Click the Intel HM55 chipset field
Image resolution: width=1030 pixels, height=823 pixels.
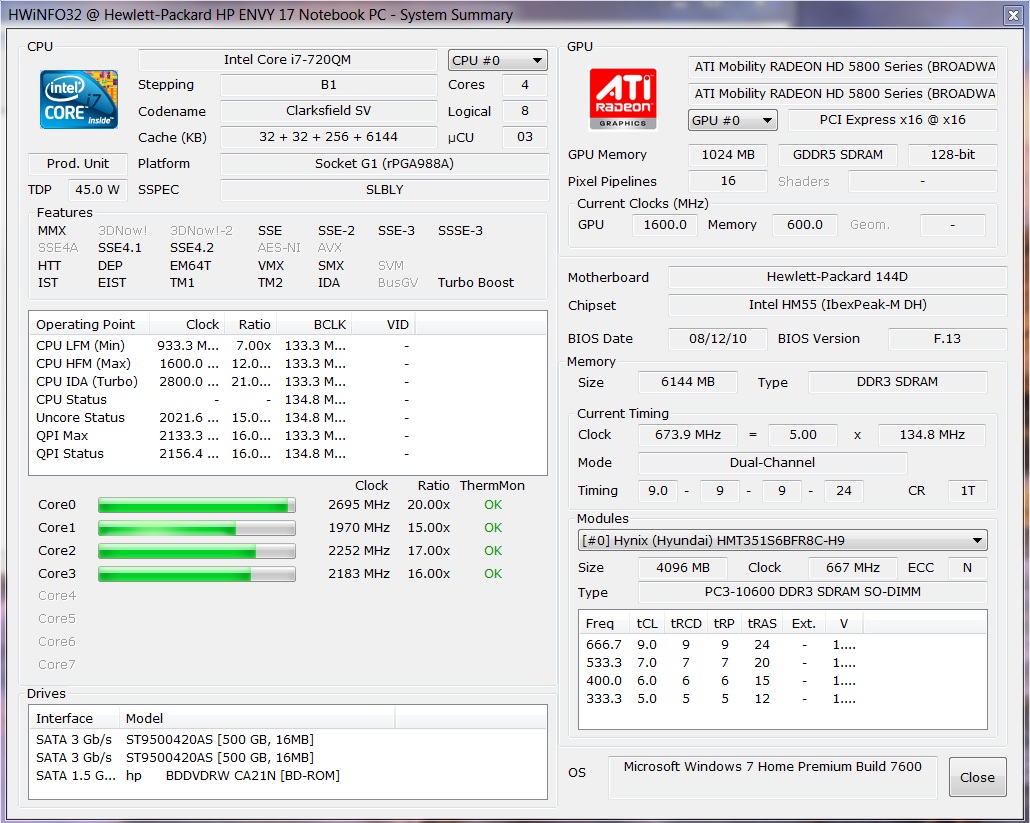837,305
